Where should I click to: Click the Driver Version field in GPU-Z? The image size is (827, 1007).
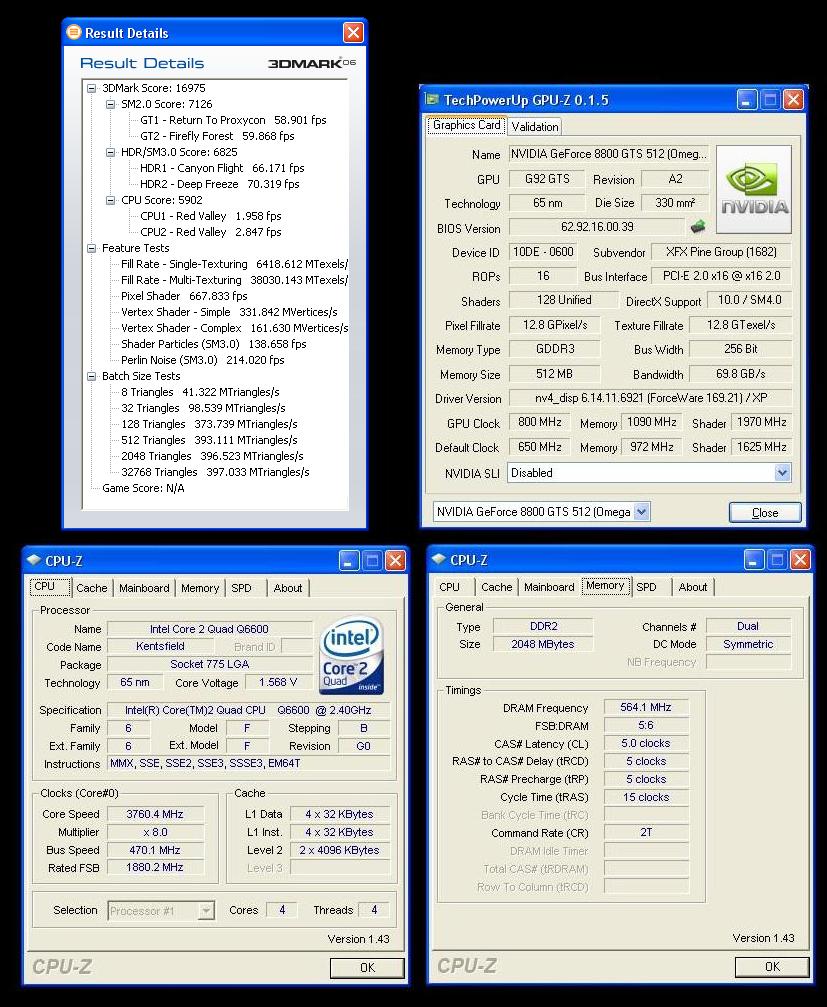click(x=650, y=398)
